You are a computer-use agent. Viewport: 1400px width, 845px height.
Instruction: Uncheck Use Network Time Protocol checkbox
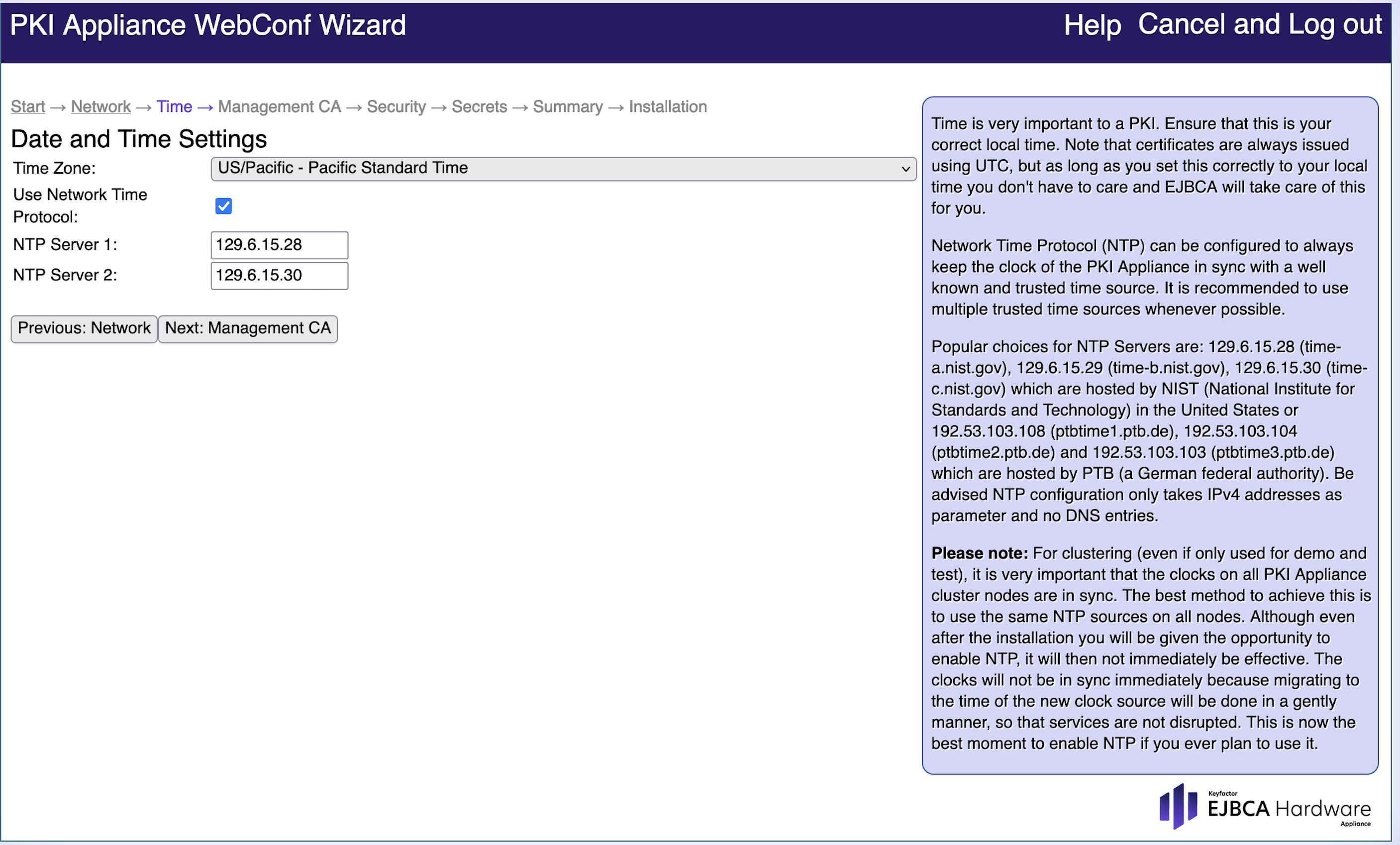click(223, 206)
